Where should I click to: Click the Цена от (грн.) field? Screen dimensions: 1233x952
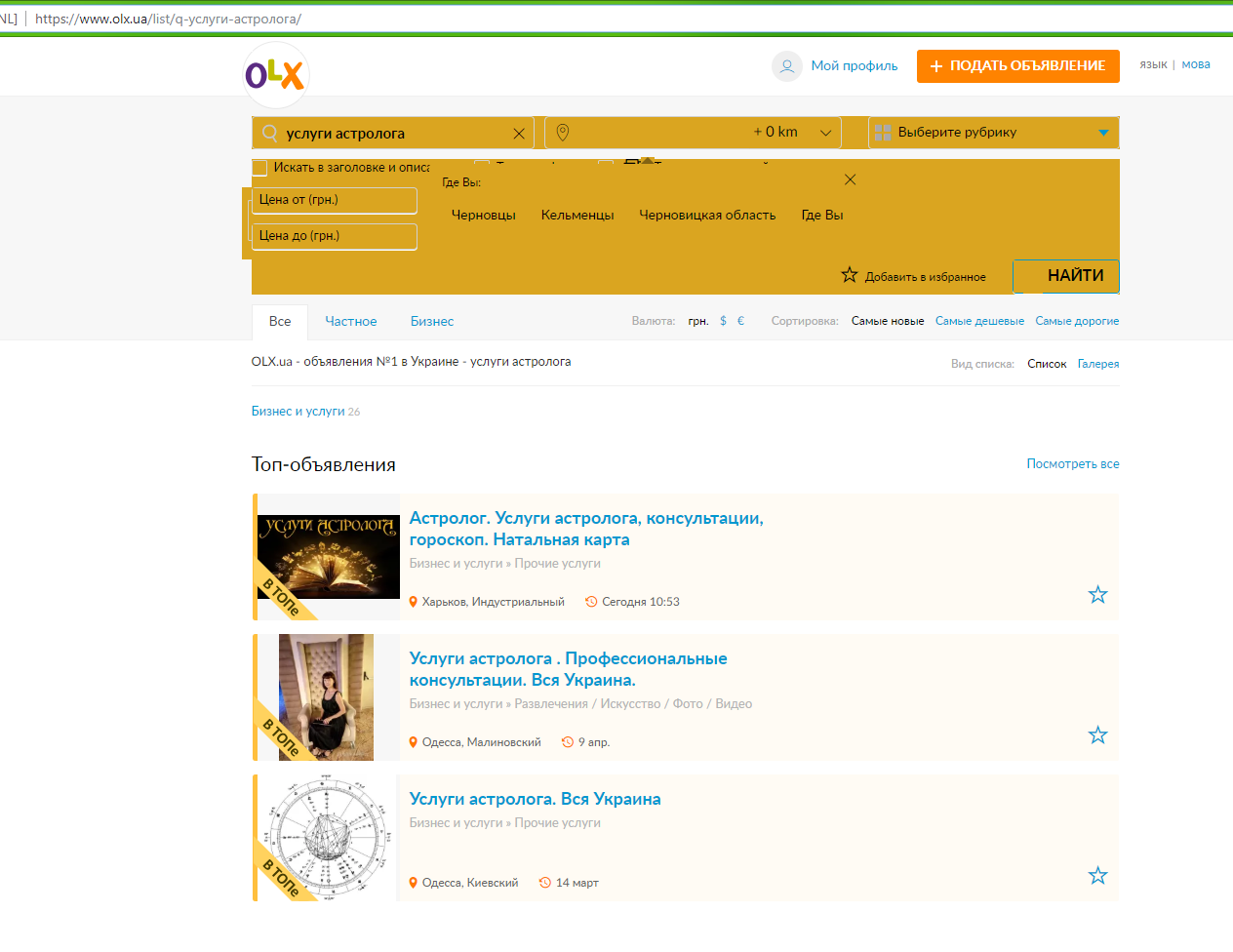point(334,200)
